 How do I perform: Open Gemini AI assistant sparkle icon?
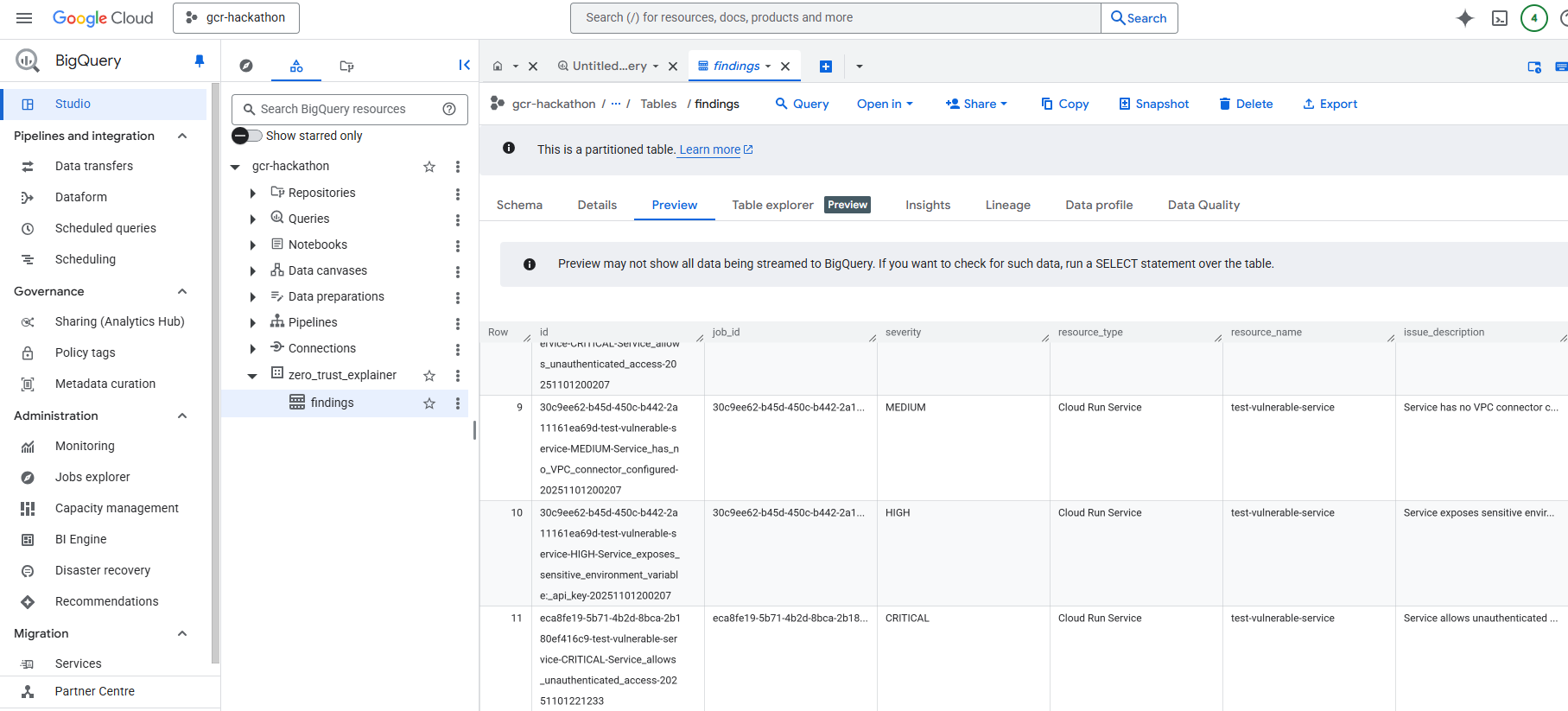(1465, 18)
